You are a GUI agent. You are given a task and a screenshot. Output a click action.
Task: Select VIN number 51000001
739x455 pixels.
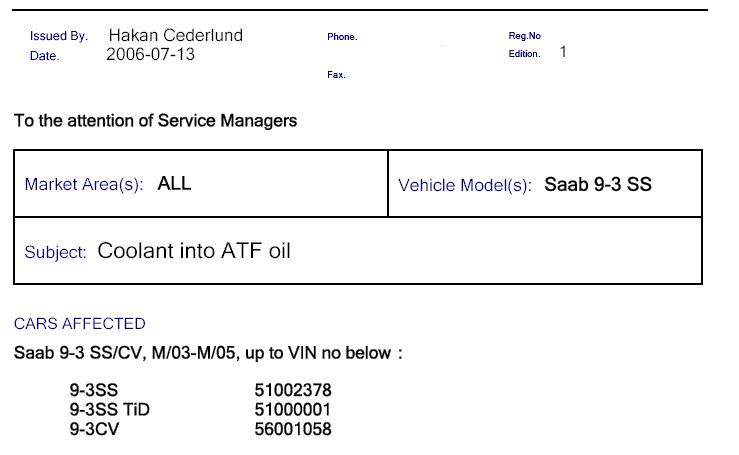click(x=293, y=410)
